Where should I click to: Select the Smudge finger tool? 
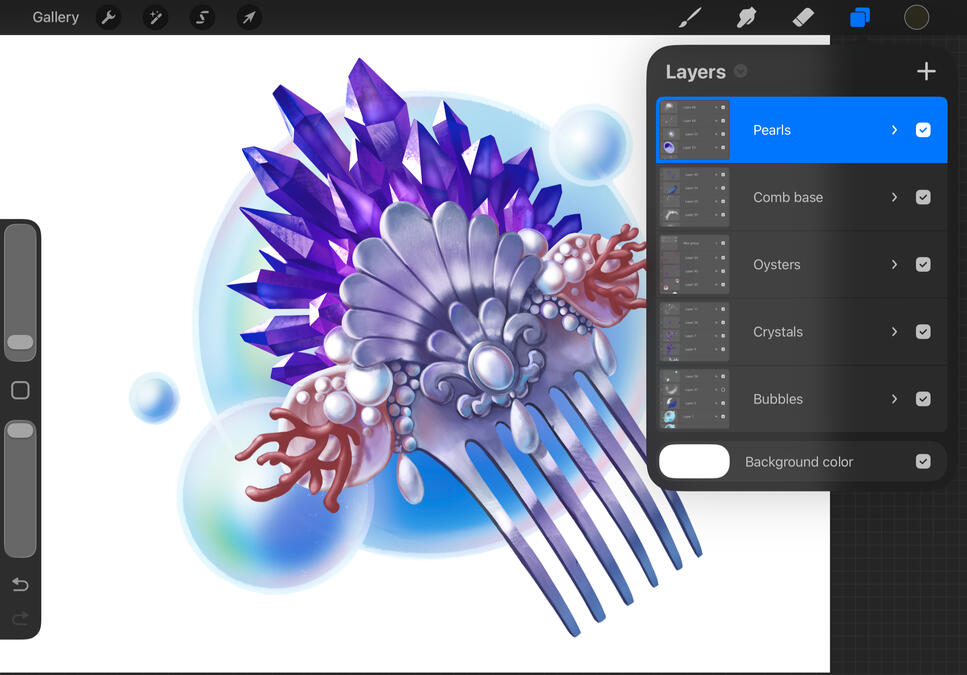(746, 17)
